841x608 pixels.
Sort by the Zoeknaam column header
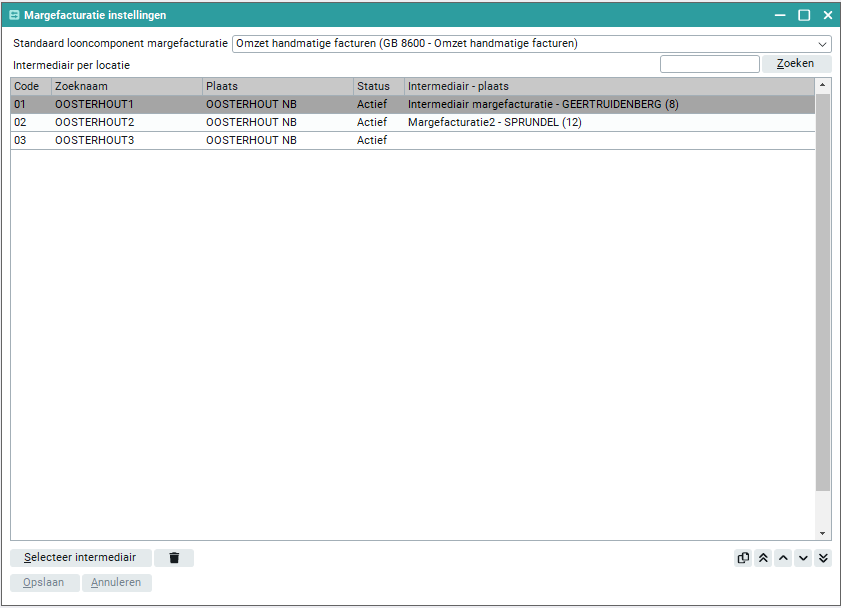[126, 86]
